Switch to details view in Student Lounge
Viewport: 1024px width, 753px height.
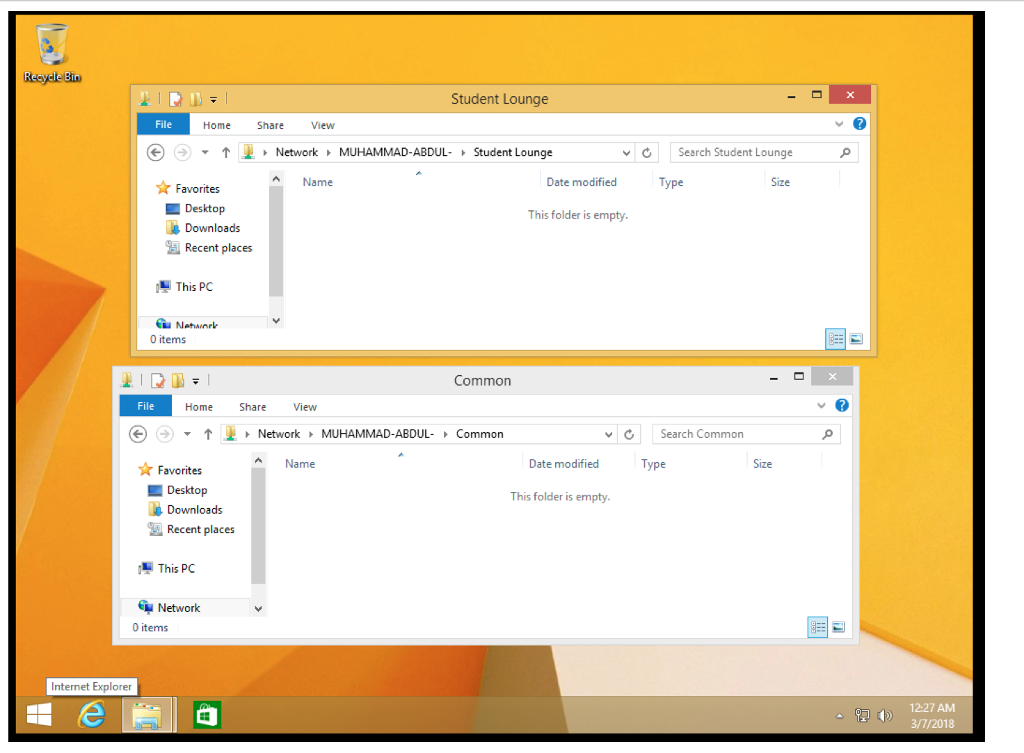(x=835, y=339)
